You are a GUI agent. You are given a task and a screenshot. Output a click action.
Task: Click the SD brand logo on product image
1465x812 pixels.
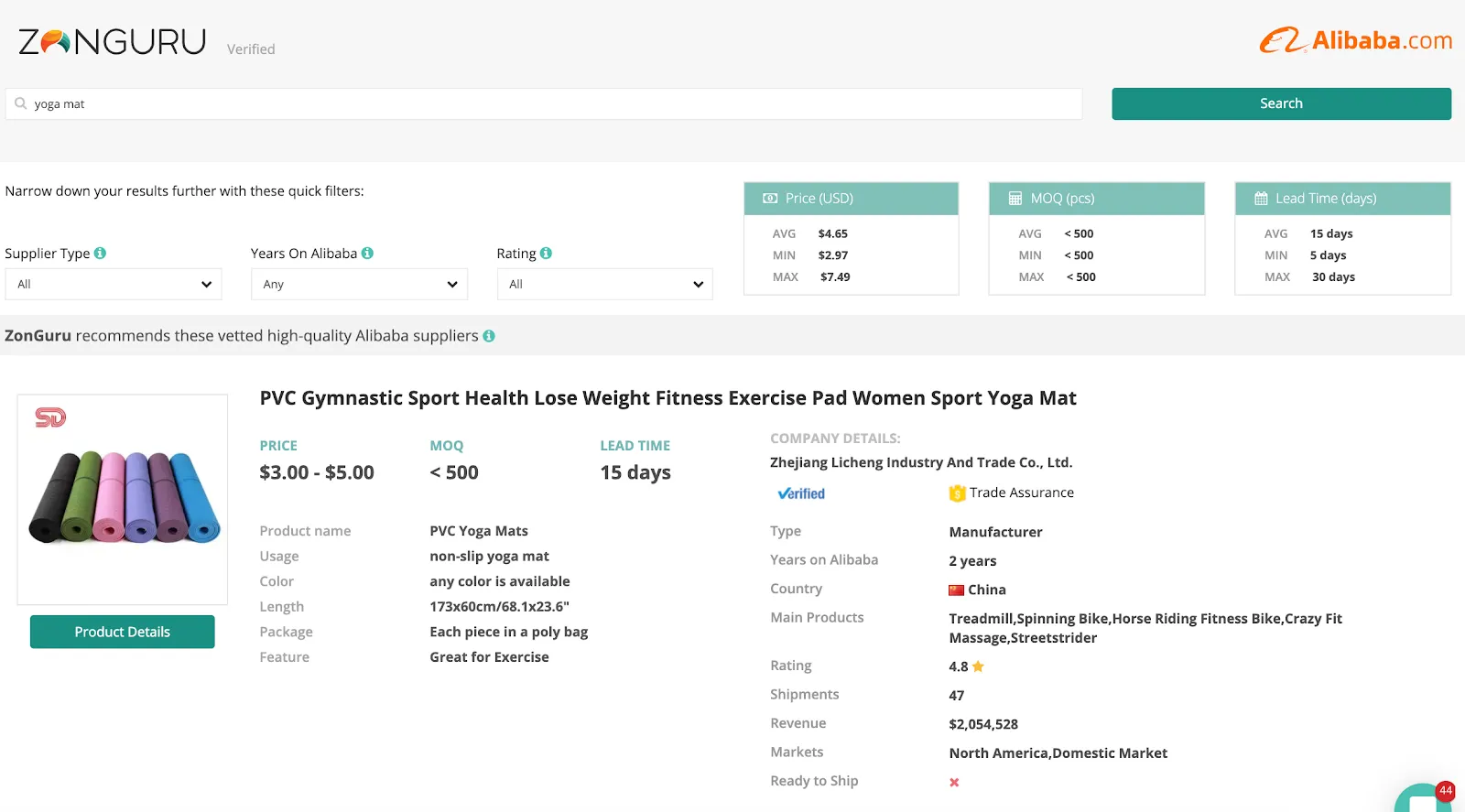pyautogui.click(x=50, y=417)
